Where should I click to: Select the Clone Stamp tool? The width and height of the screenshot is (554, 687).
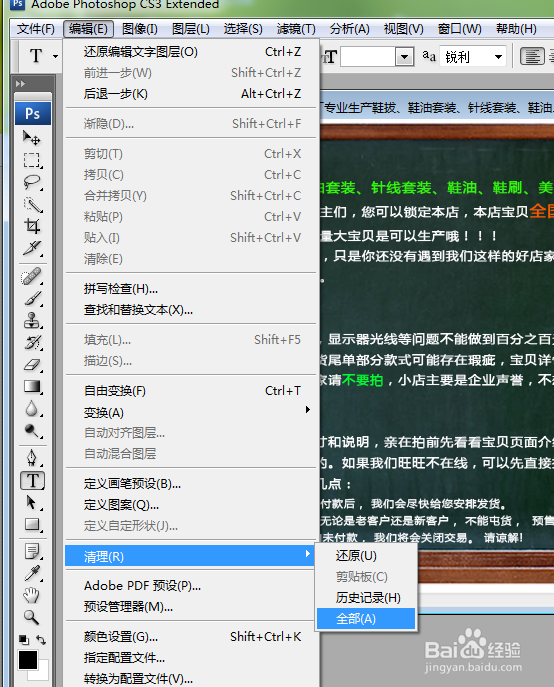click(32, 321)
